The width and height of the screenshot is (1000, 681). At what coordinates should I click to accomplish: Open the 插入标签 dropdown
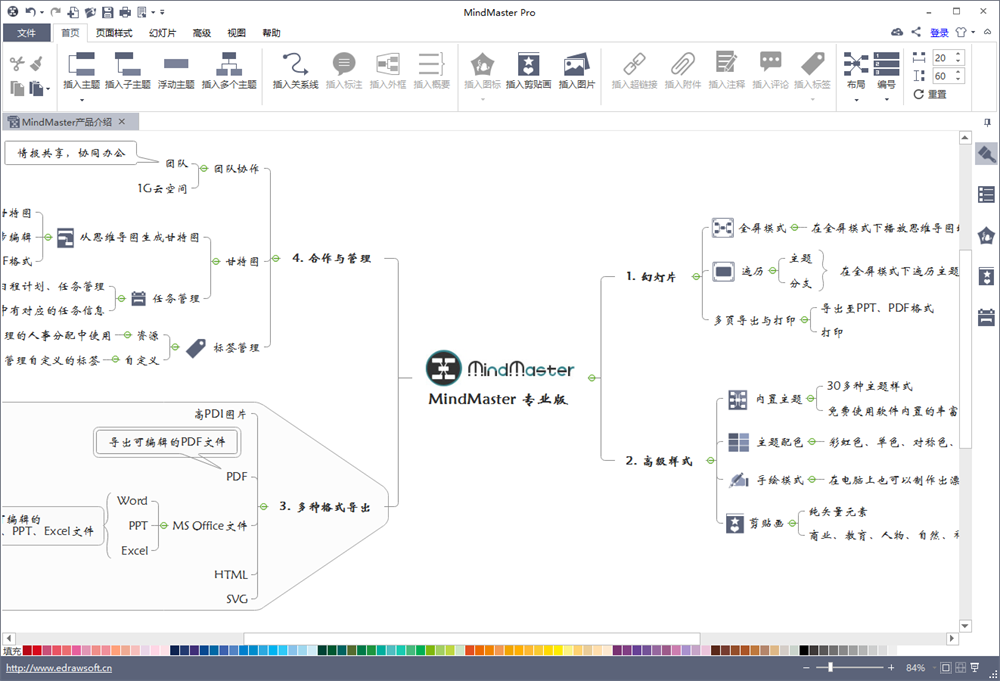812,99
